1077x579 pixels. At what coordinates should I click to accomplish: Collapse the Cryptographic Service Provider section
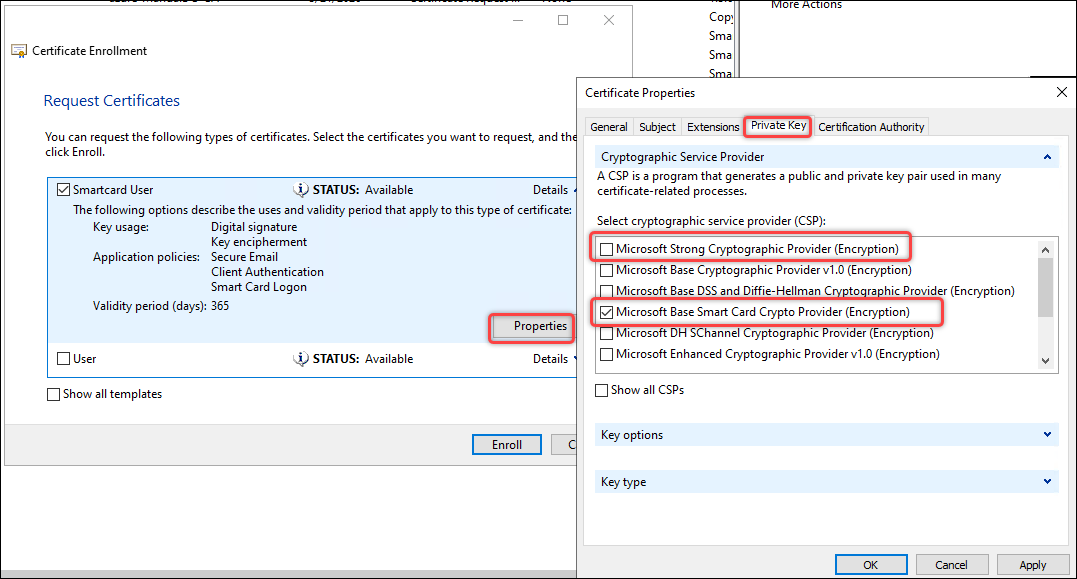tap(1047, 157)
